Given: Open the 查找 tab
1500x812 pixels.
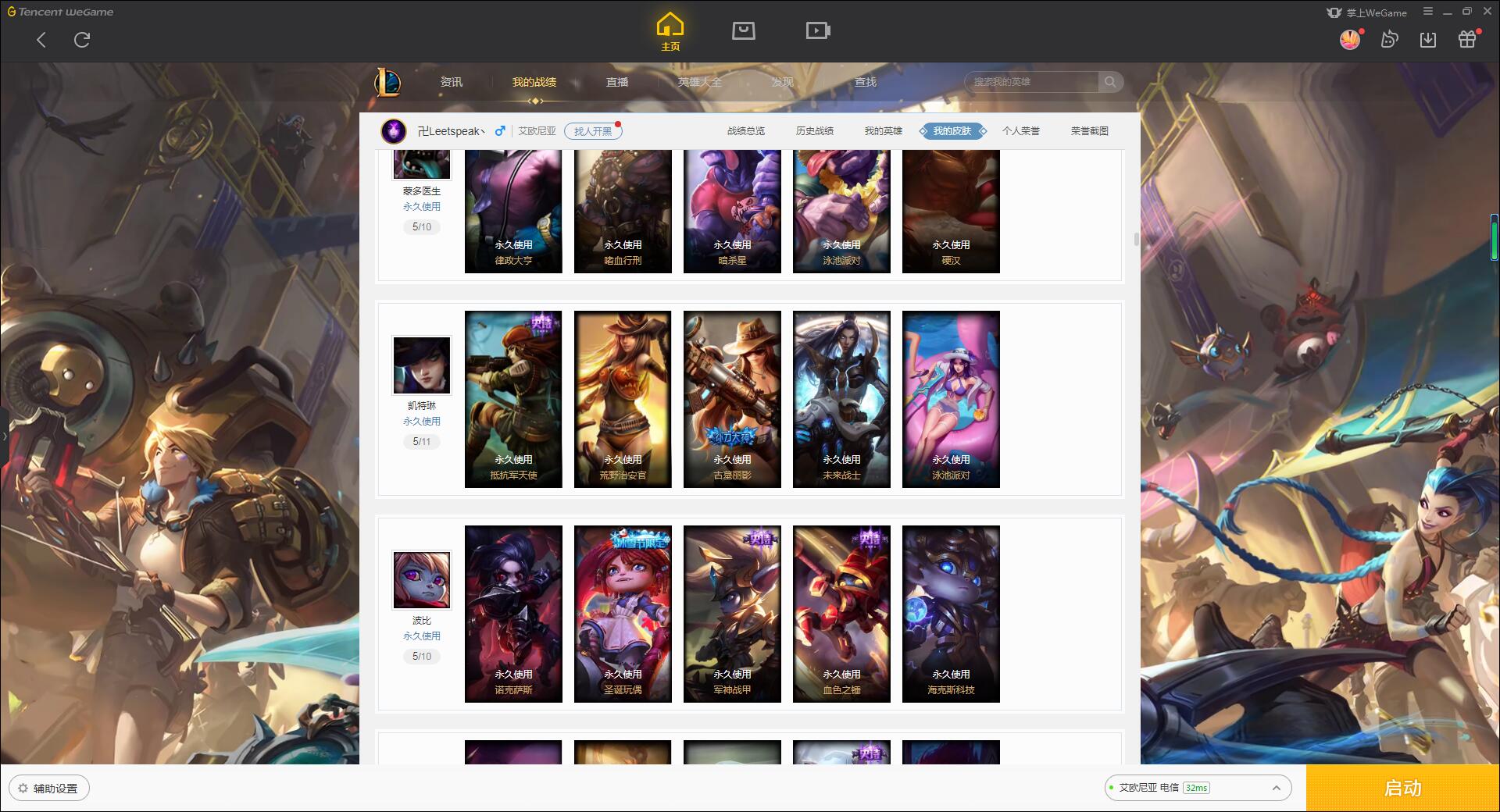Looking at the screenshot, I should (x=866, y=82).
